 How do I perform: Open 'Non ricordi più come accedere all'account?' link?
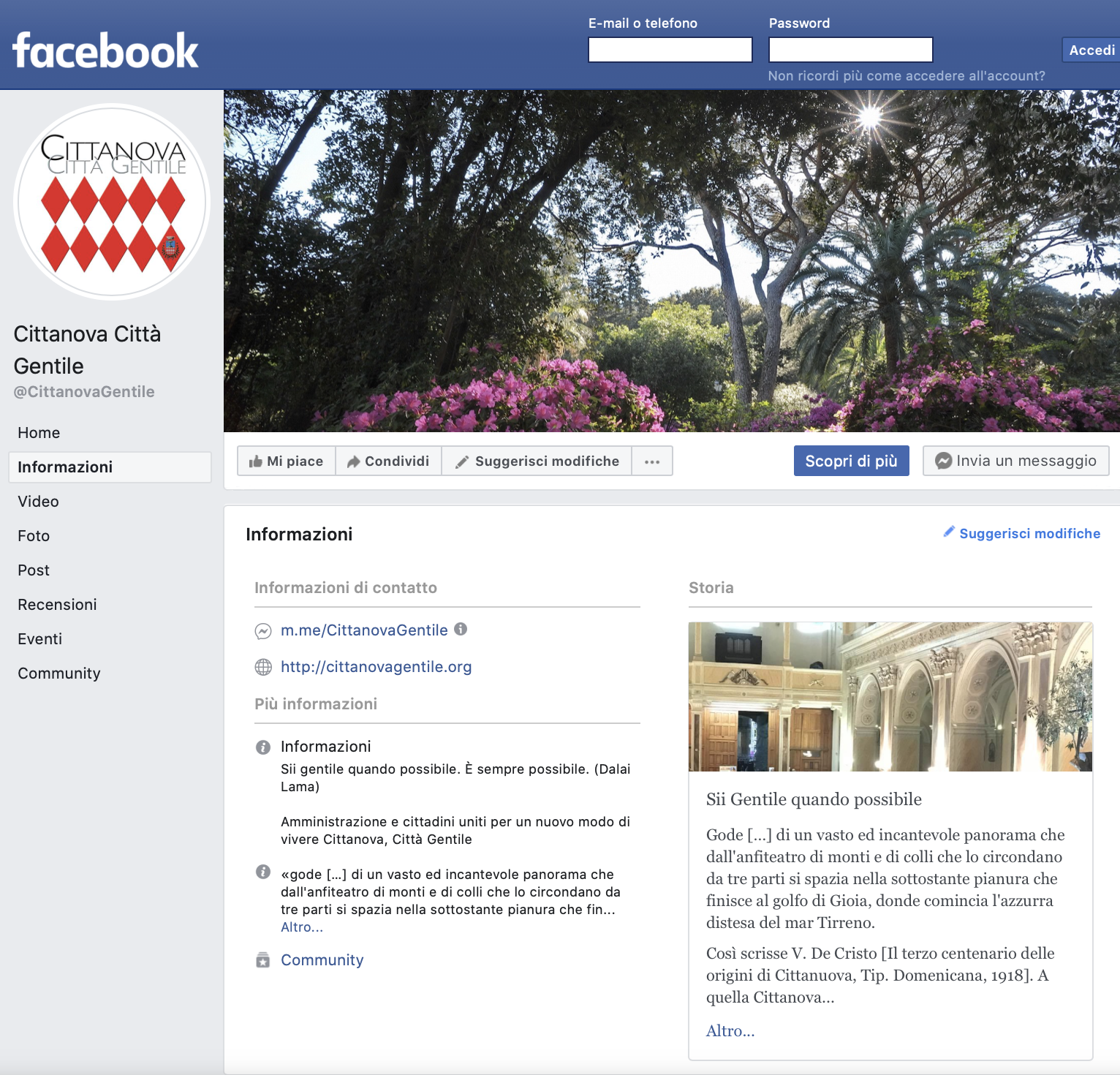907,76
